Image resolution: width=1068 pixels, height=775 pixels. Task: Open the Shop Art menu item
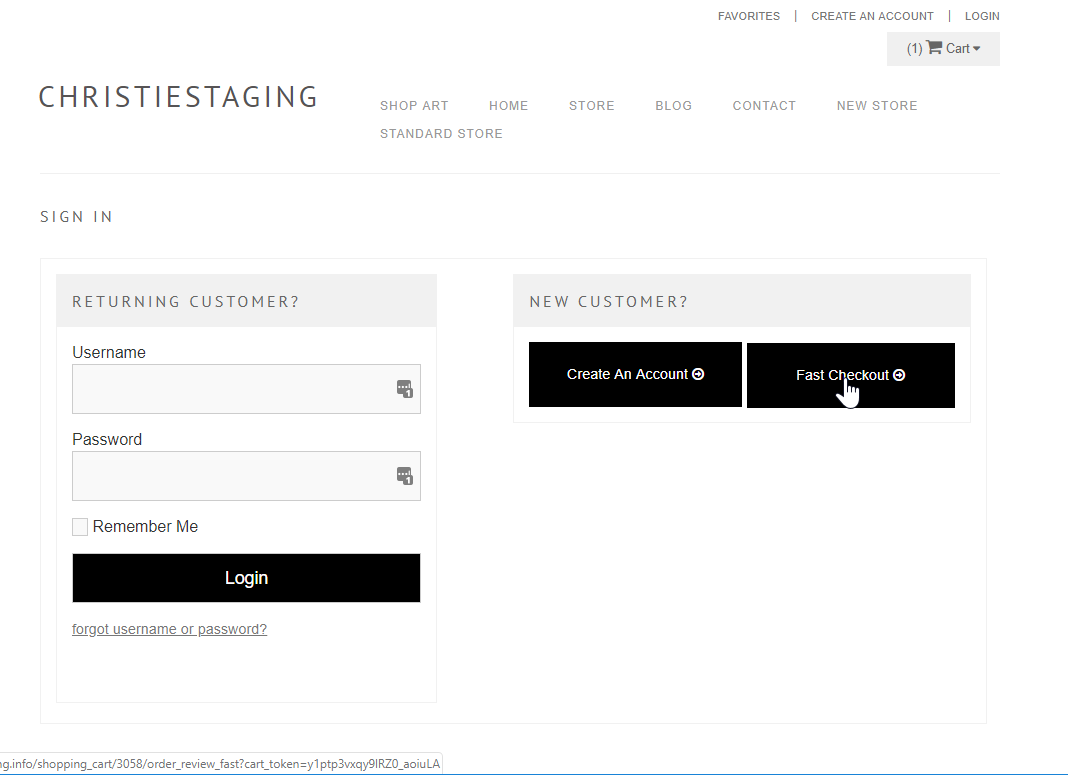click(x=414, y=106)
